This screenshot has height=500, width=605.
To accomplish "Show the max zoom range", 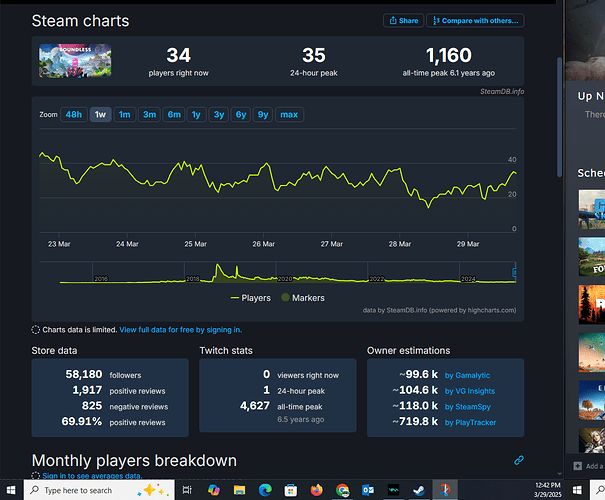I will 289,115.
